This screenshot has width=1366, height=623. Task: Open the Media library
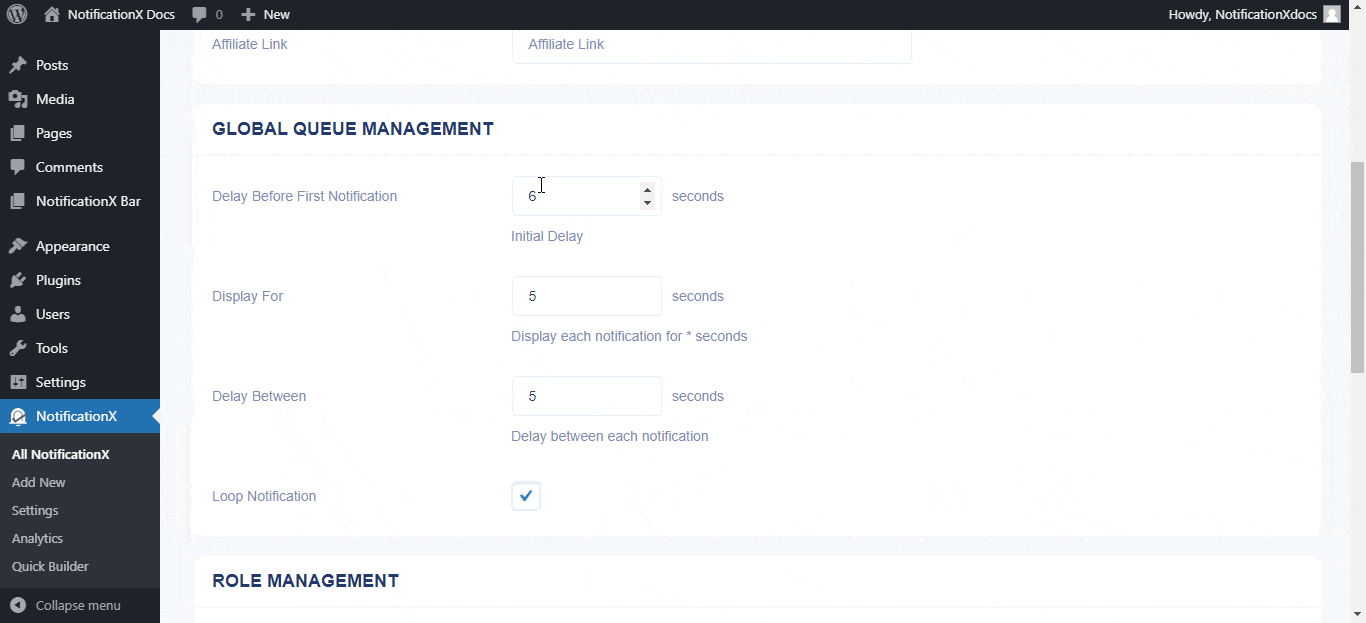click(57, 98)
